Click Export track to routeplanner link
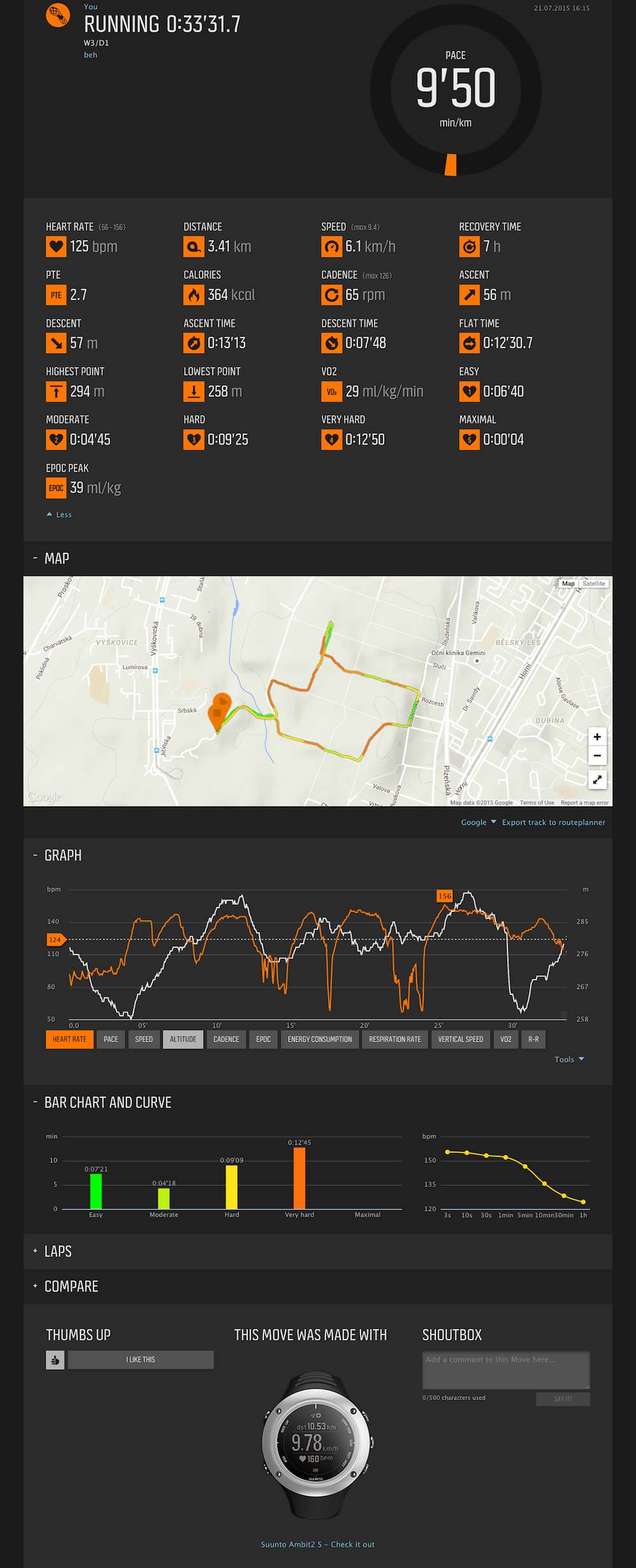 coord(553,823)
